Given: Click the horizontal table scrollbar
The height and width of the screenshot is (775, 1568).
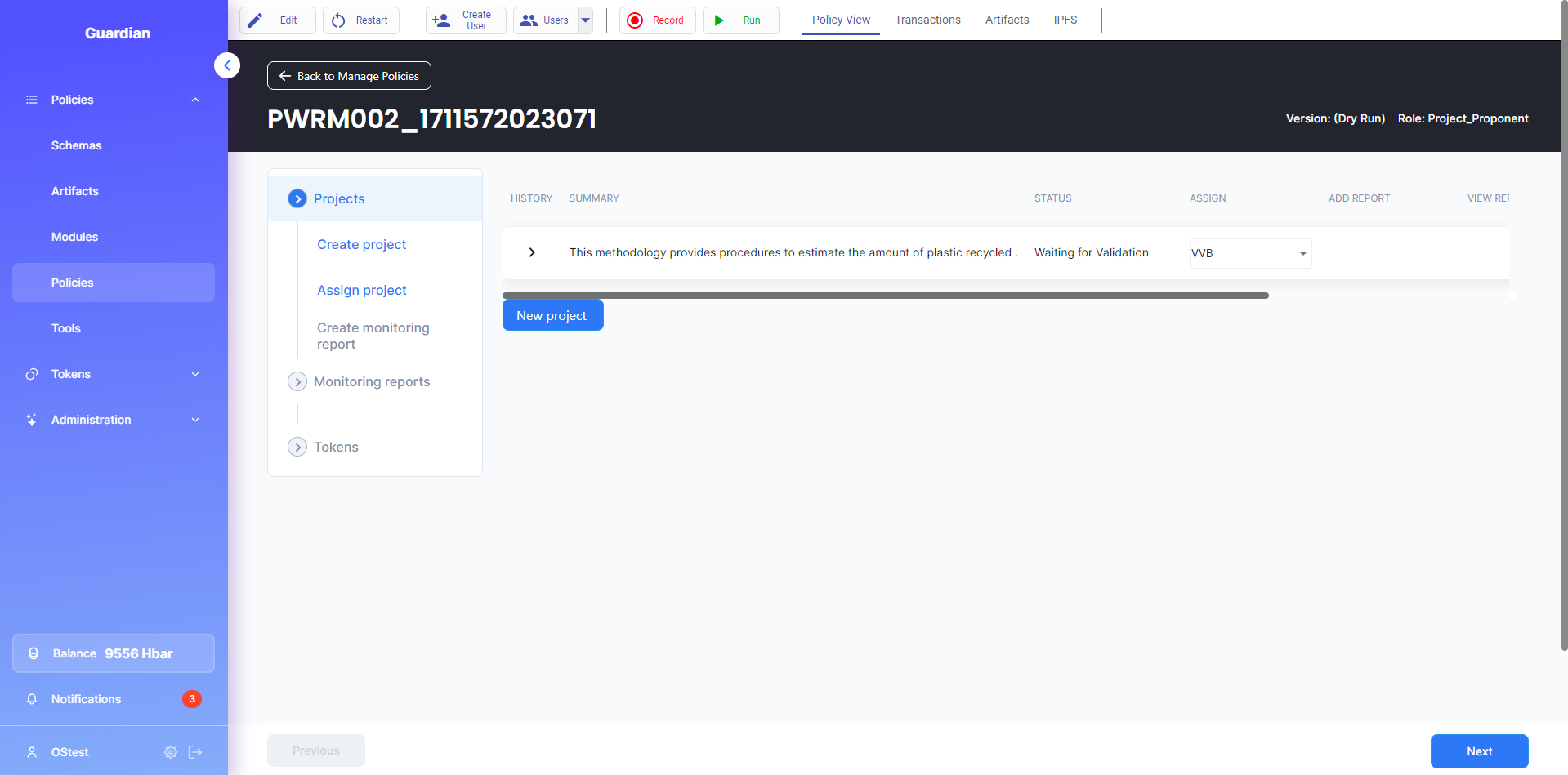Looking at the screenshot, I should tap(885, 296).
